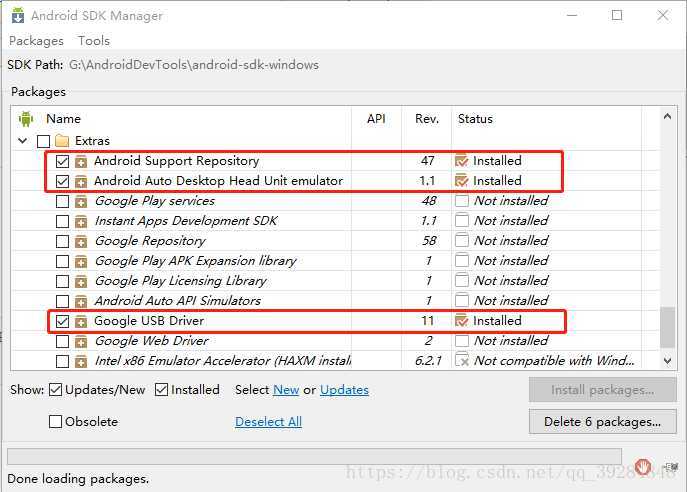
Task: Click package icon beside Google Repository
Action: coord(81,241)
